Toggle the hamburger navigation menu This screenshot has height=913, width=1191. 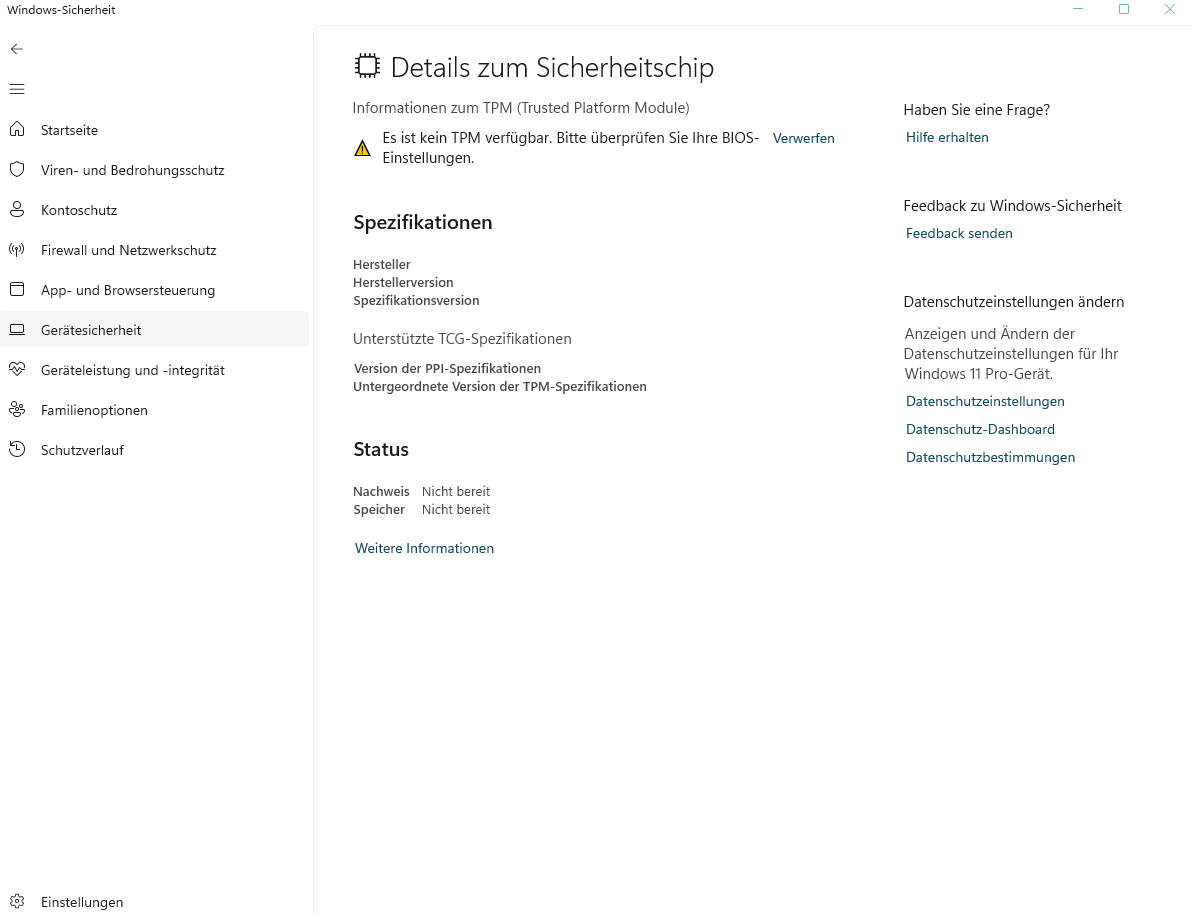[x=17, y=89]
